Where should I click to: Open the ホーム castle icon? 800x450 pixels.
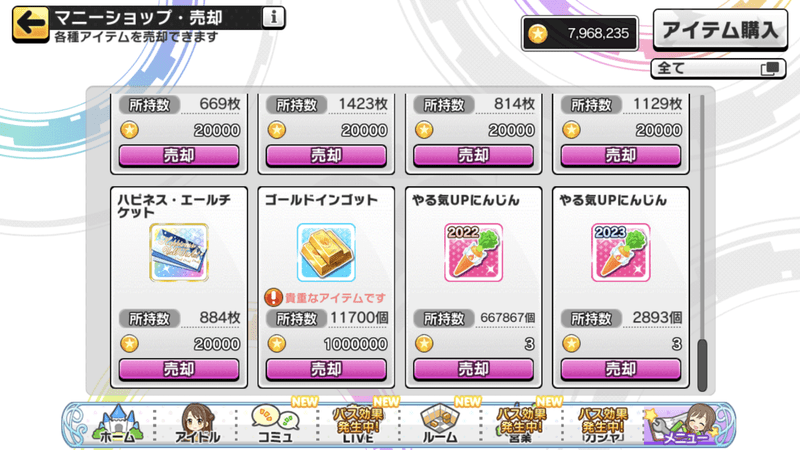117,423
